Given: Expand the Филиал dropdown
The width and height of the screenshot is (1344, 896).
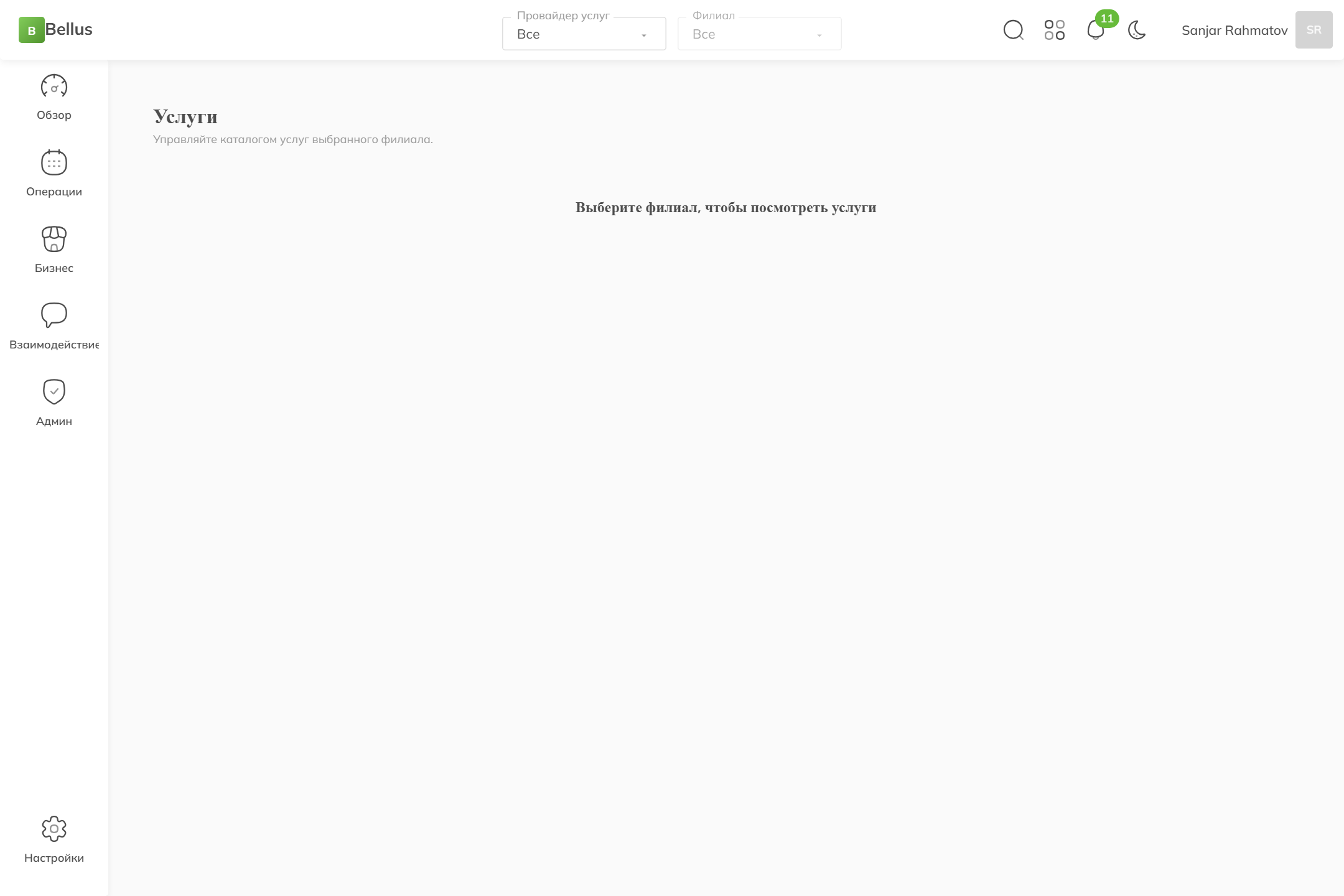Looking at the screenshot, I should point(760,34).
